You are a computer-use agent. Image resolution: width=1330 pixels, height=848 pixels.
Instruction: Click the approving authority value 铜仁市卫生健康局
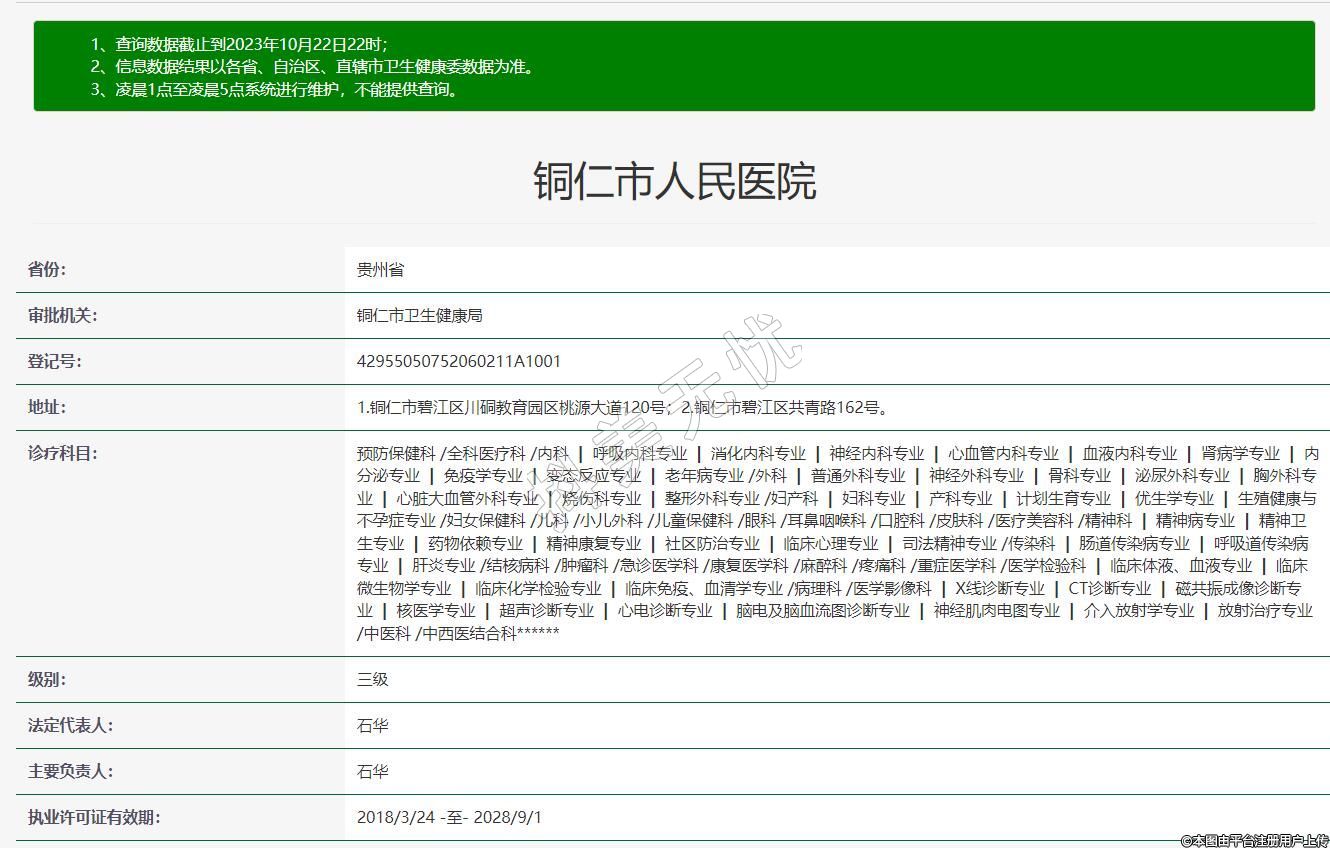(420, 316)
